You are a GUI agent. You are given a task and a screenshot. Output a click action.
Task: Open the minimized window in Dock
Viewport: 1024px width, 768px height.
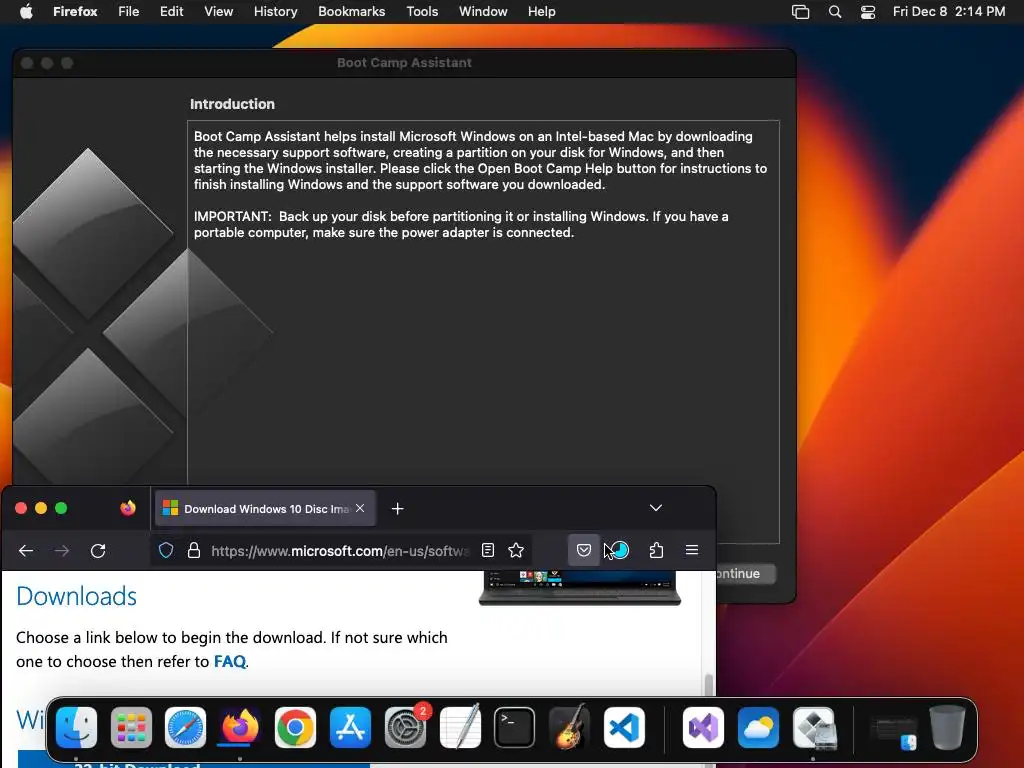[893, 731]
